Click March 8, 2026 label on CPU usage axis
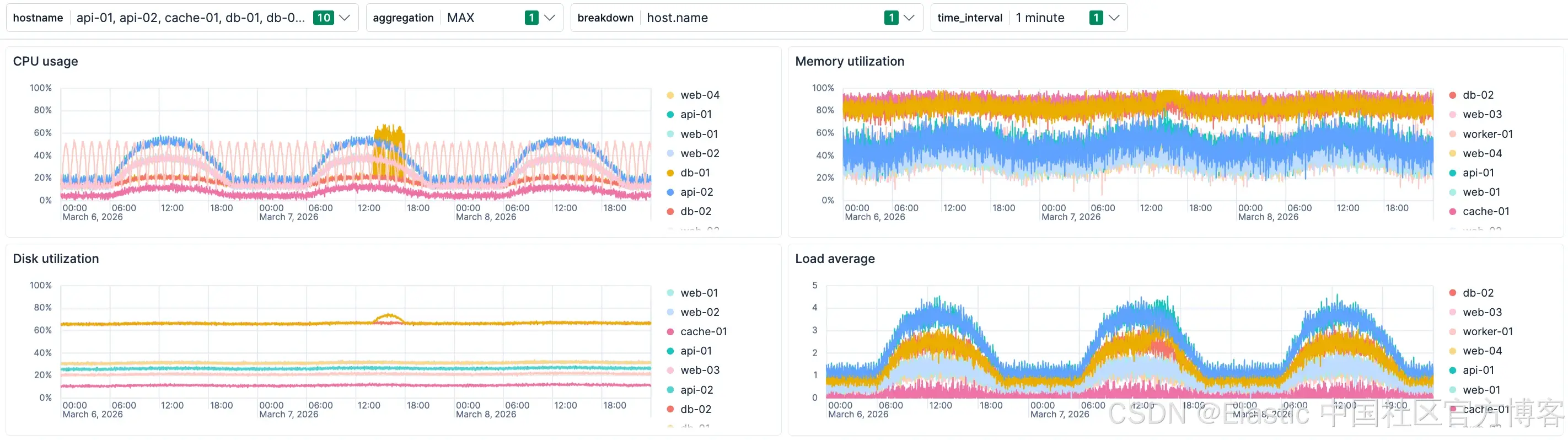The image size is (1568, 440). coord(486,217)
